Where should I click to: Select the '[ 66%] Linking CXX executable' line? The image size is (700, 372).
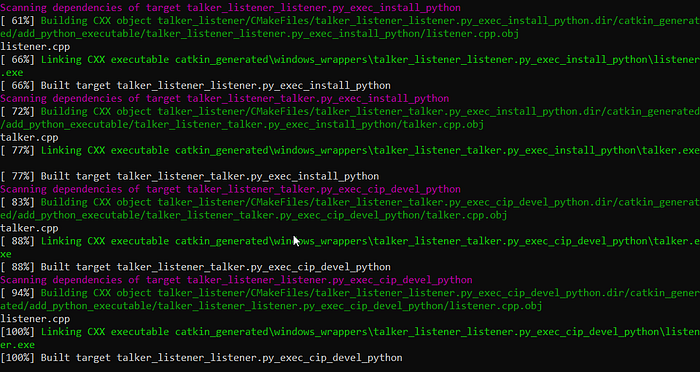point(350,59)
